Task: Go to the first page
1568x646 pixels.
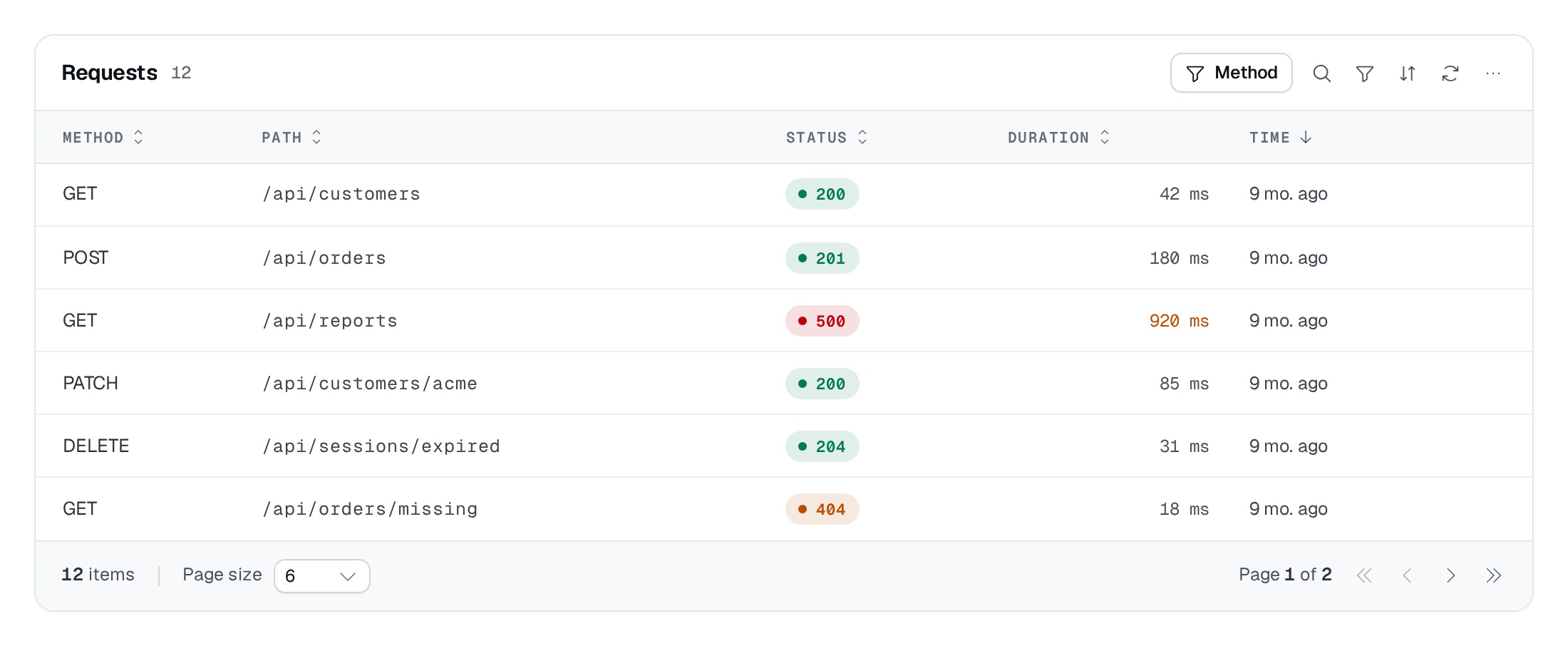Action: click(x=1364, y=575)
